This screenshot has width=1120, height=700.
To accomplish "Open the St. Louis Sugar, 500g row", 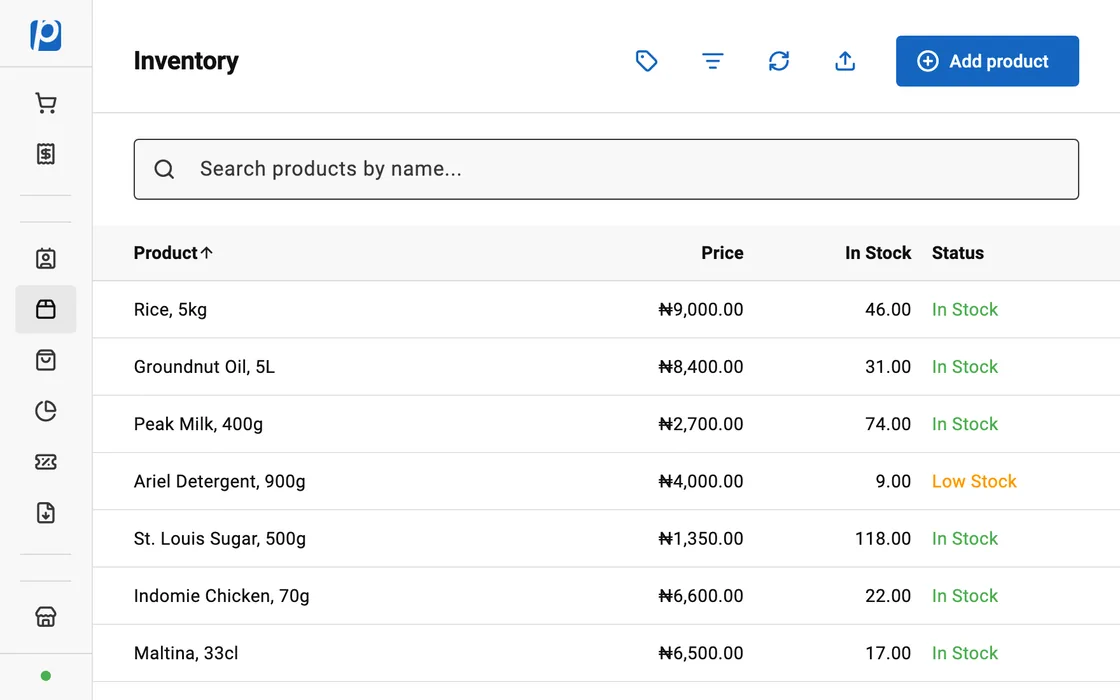I will point(606,539).
